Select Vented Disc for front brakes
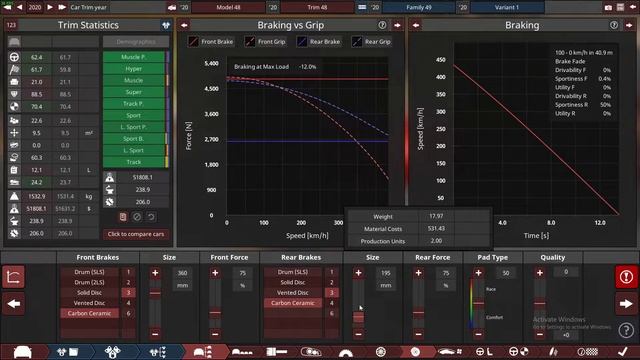 89,303
